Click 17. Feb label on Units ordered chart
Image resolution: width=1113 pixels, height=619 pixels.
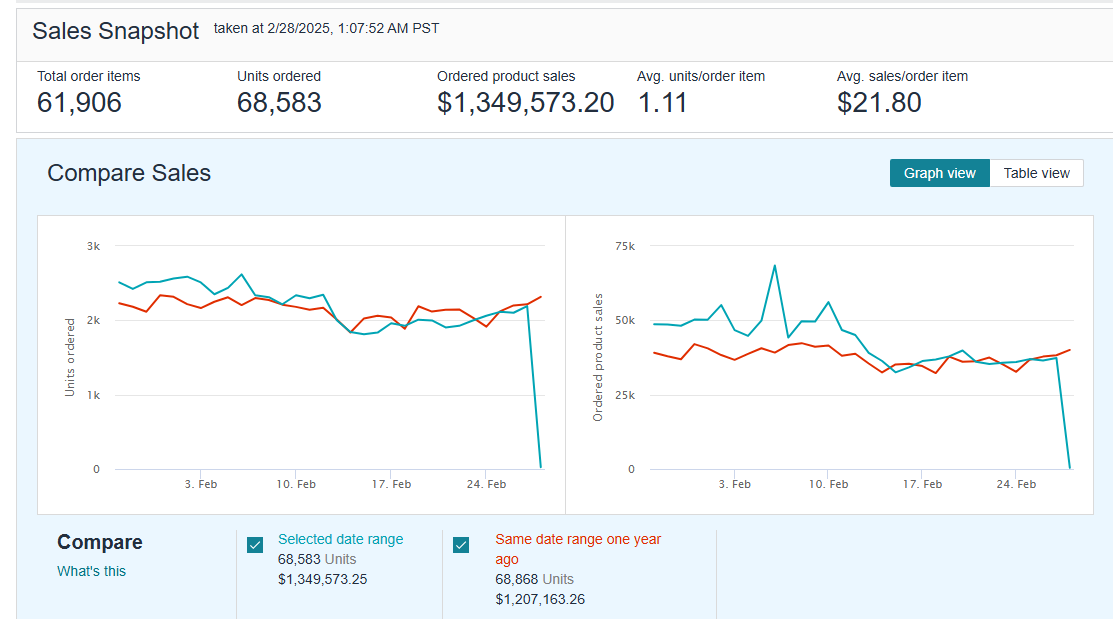point(391,484)
